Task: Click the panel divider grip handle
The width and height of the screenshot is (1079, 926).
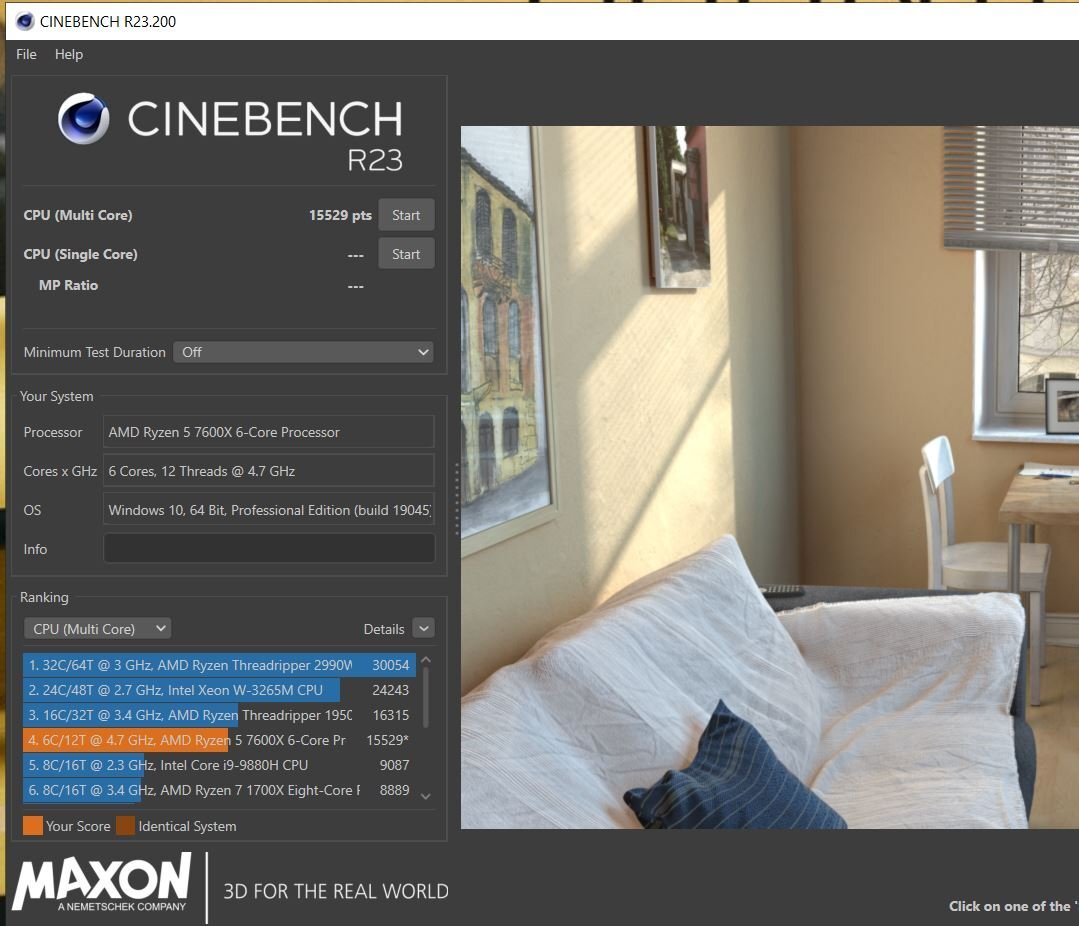Action: [456, 499]
